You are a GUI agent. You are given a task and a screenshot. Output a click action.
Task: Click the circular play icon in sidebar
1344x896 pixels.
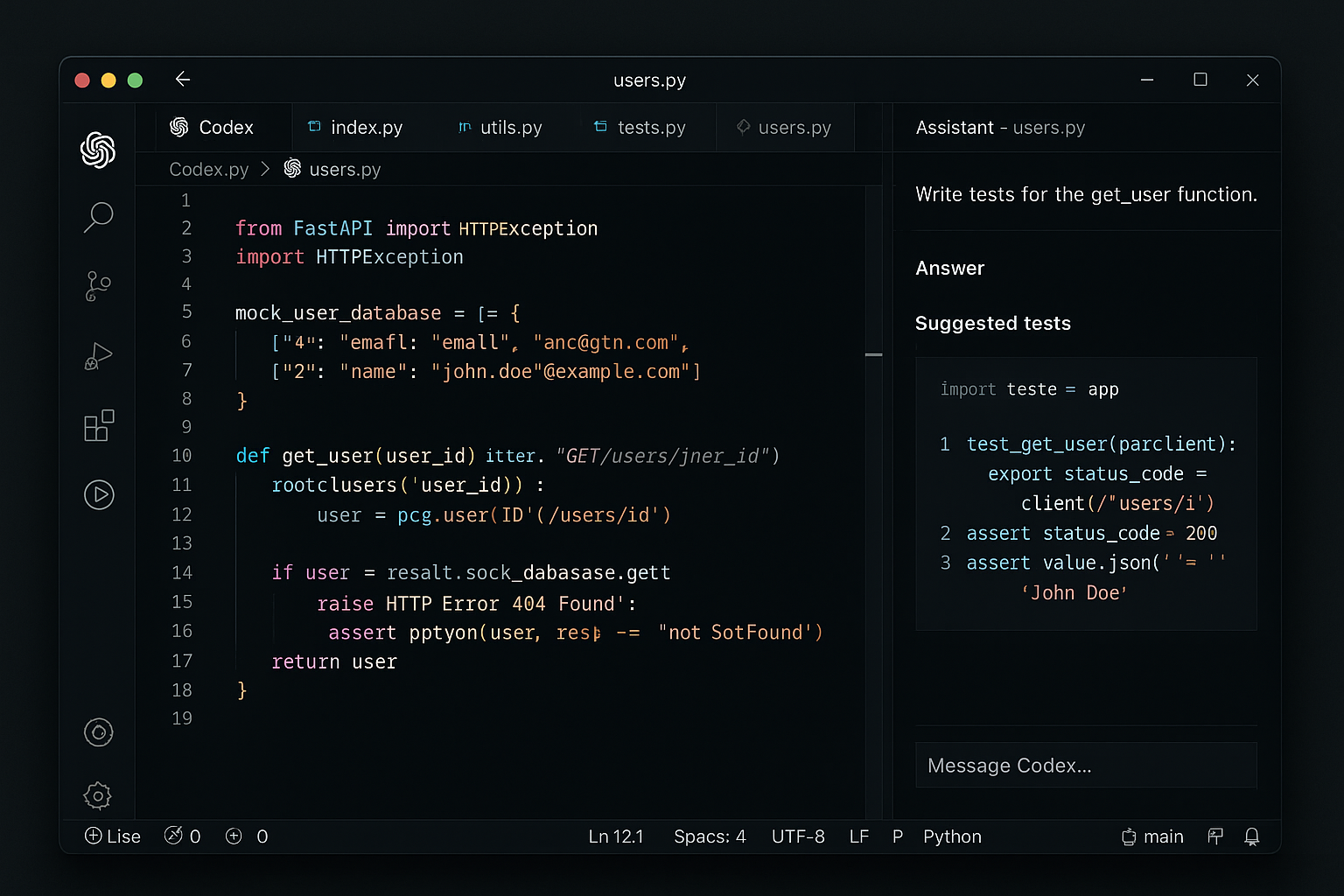(99, 494)
